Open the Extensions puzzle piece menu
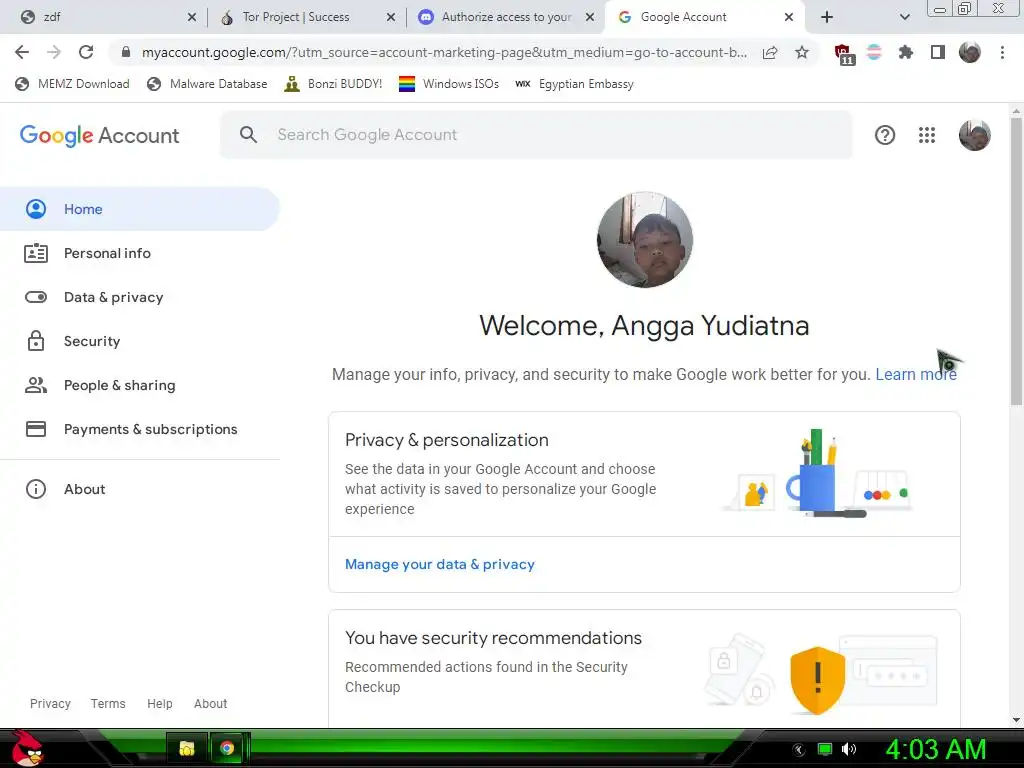 click(x=905, y=52)
